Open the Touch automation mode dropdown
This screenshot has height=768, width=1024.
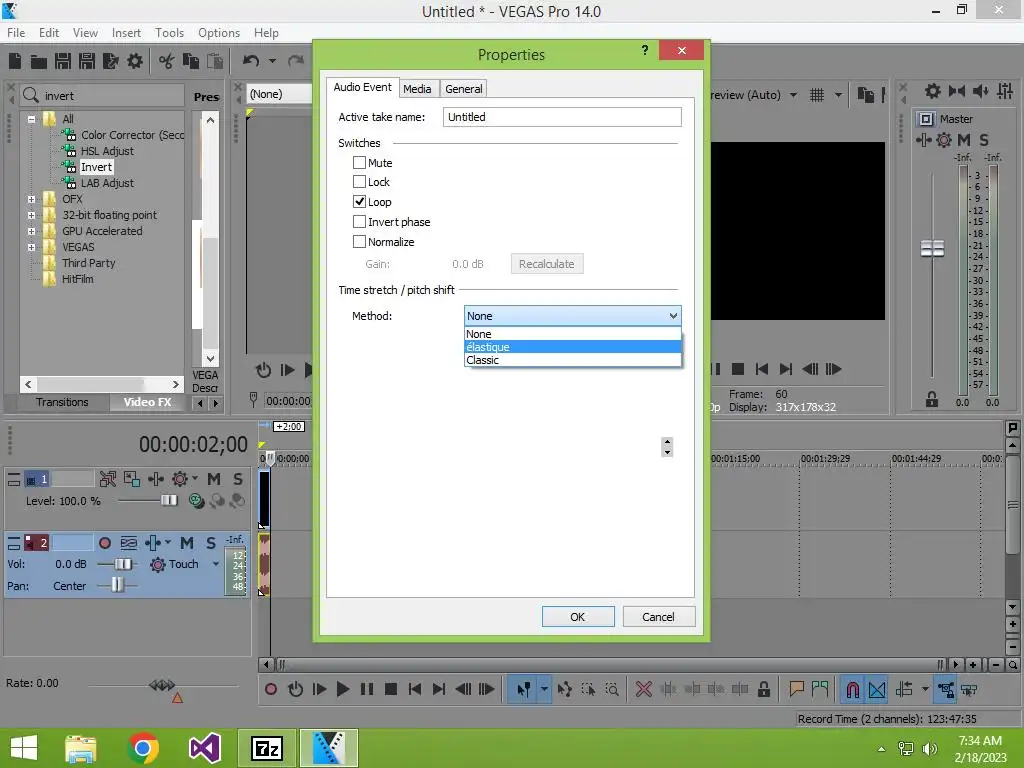pos(216,564)
